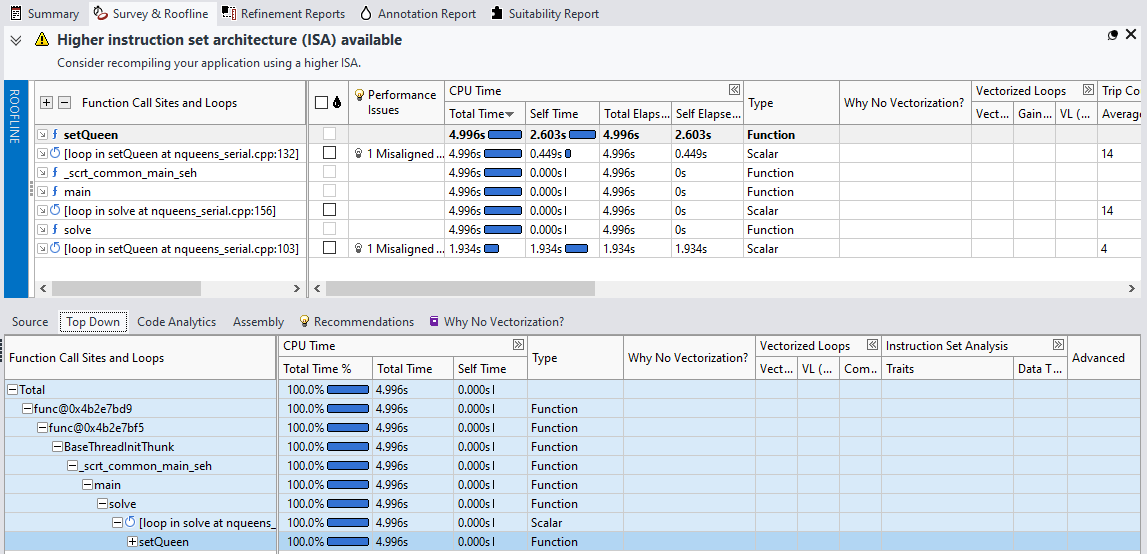
Task: Collapse the ISA warning message chevron
Action: 16,40
